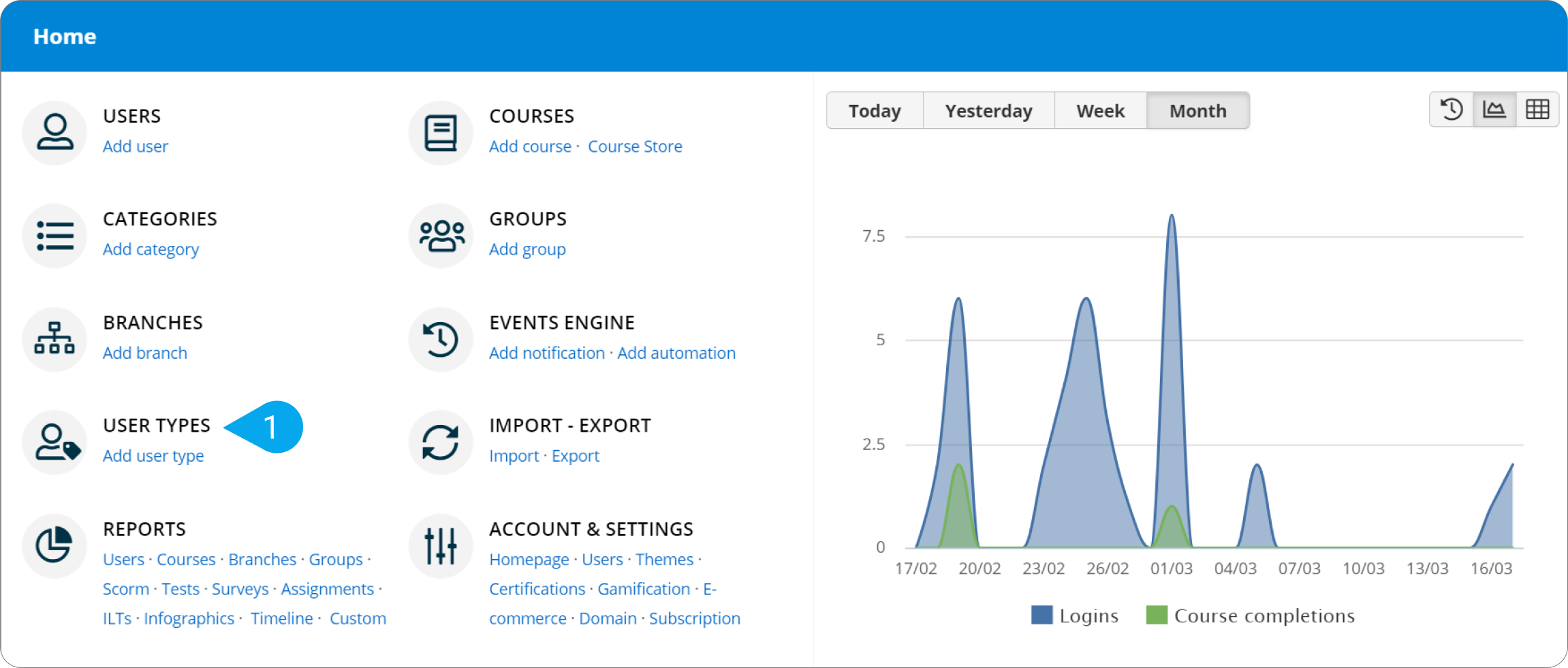Select the Yesterday time range tab

coord(988,110)
